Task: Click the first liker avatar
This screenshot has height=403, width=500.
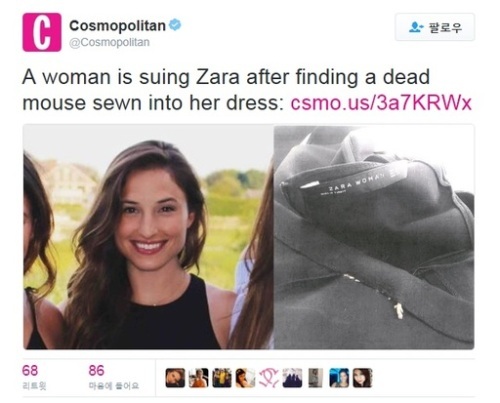Action: click(x=175, y=378)
